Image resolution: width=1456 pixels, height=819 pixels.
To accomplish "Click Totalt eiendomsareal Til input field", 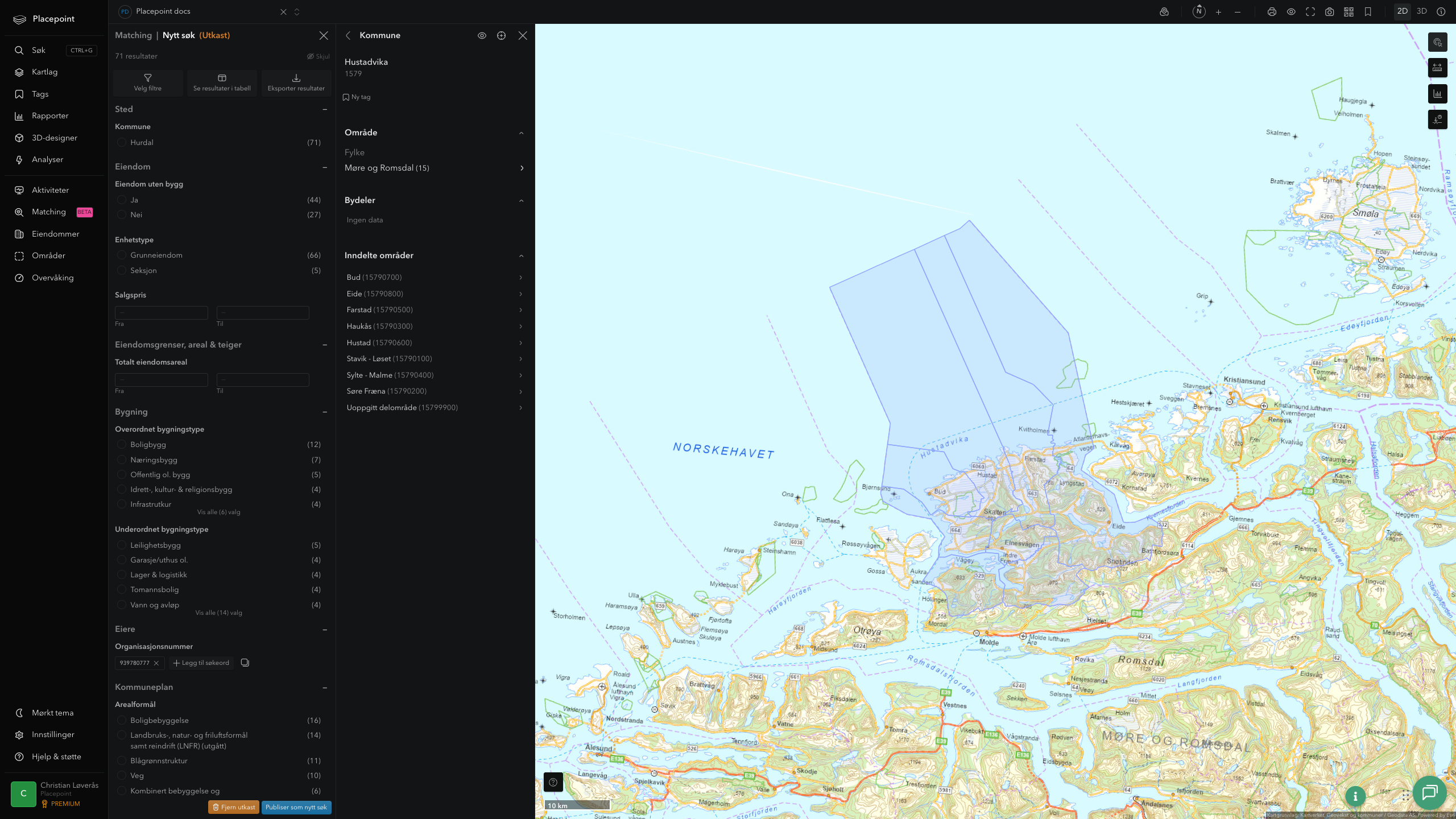I will 263,380.
